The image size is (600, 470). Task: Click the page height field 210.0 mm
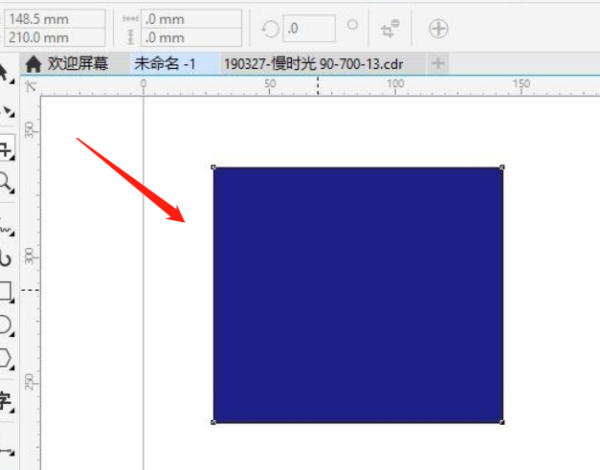[55, 37]
